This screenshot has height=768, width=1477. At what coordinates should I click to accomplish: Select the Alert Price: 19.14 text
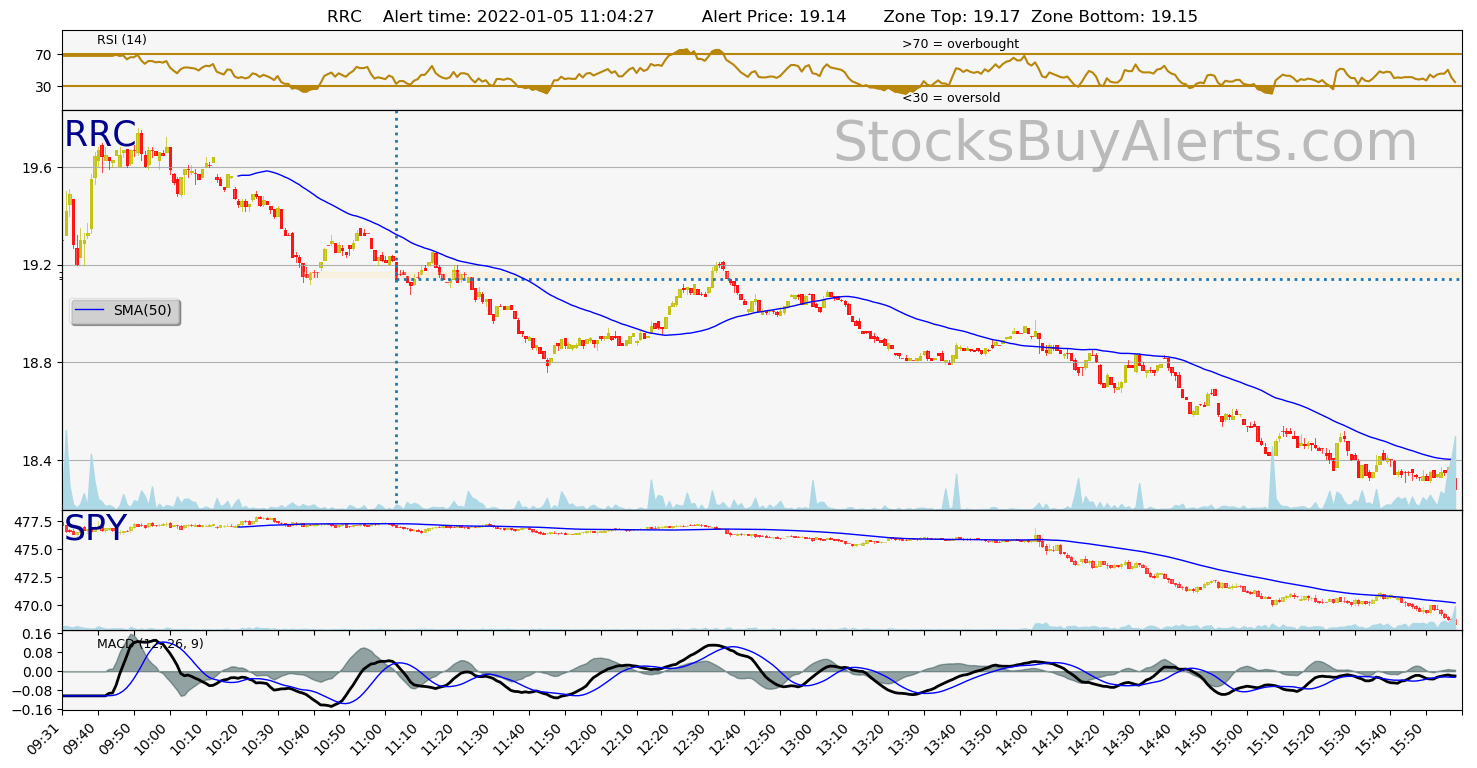pyautogui.click(x=774, y=17)
